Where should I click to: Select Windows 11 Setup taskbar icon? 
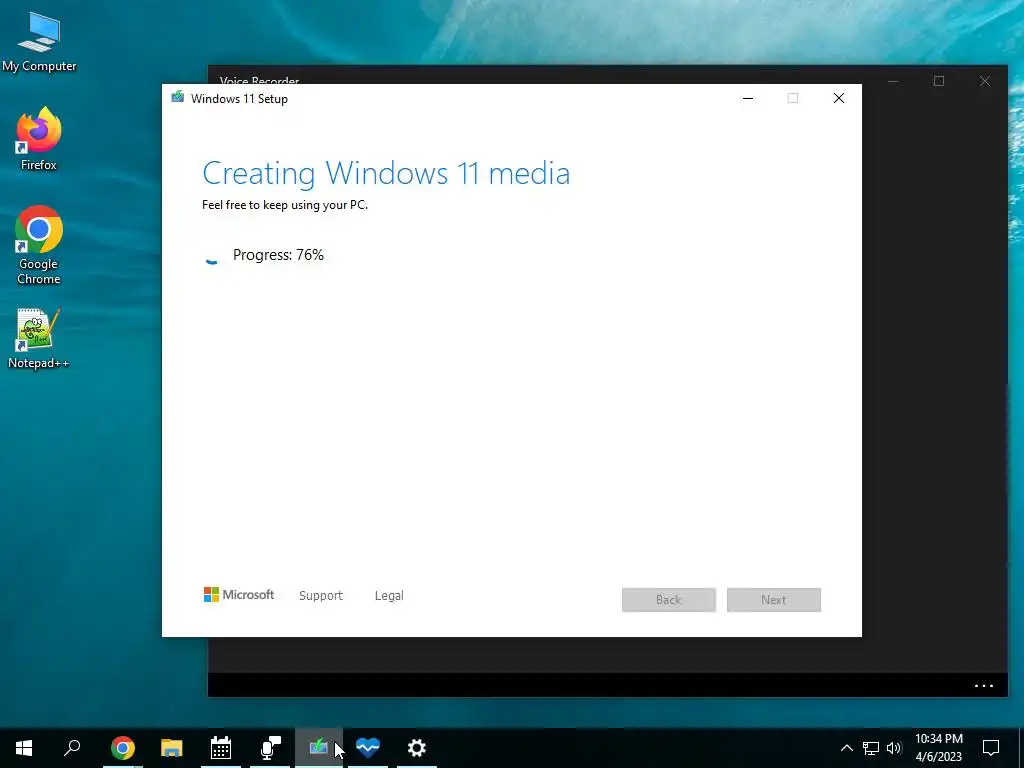[x=319, y=748]
